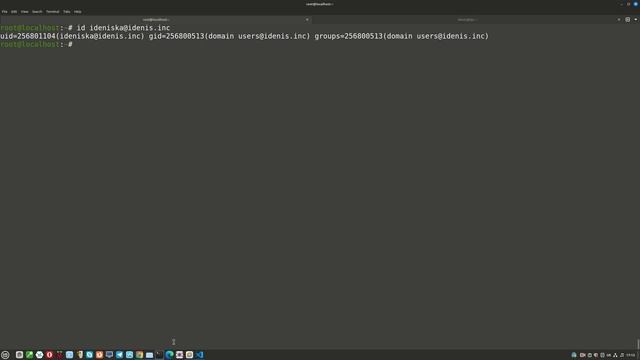Viewport: 640px width, 360px height.
Task: Click the monitor icon in the taskbar
Action: click(109, 355)
